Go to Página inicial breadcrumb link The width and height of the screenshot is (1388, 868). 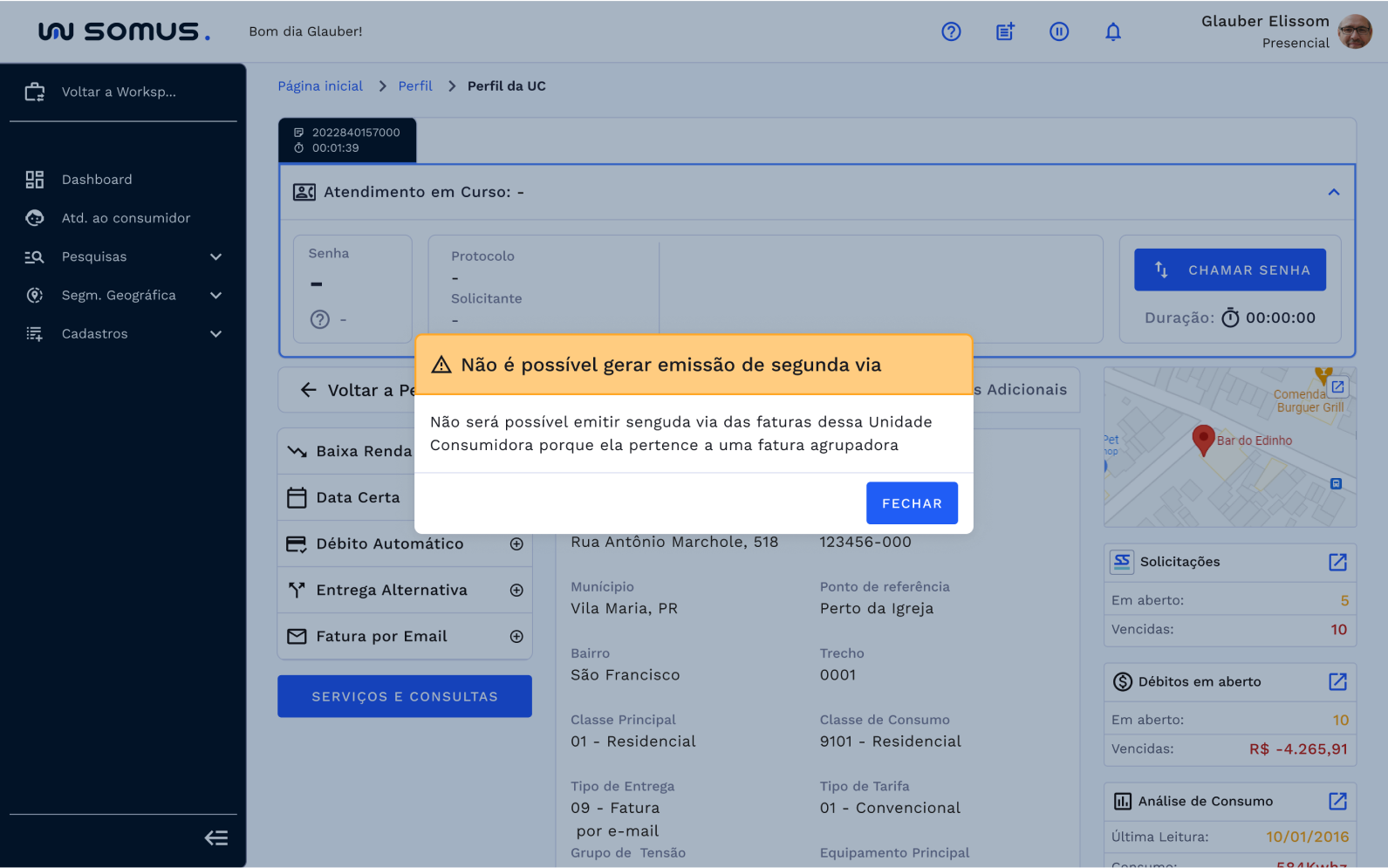coord(320,86)
